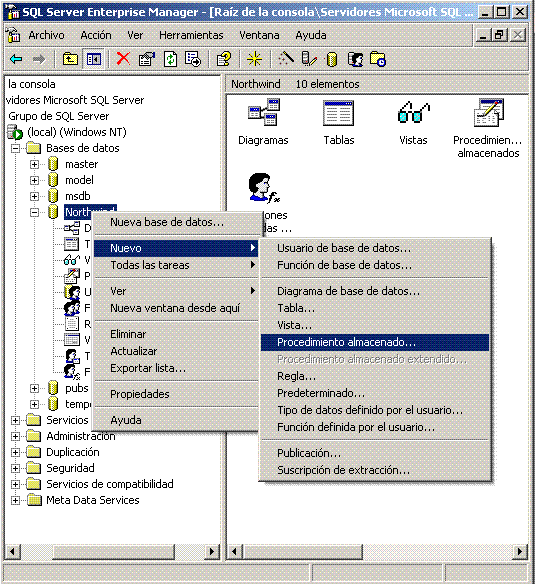Click Propiedades in context menu
The width and height of the screenshot is (535, 584).
click(x=176, y=394)
